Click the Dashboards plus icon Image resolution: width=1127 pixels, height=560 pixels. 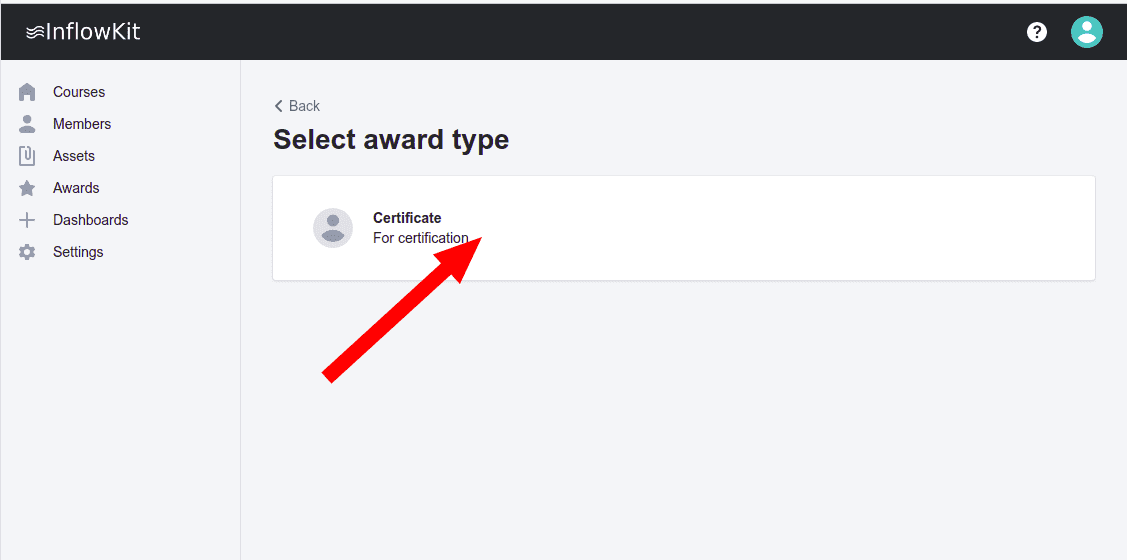click(28, 220)
